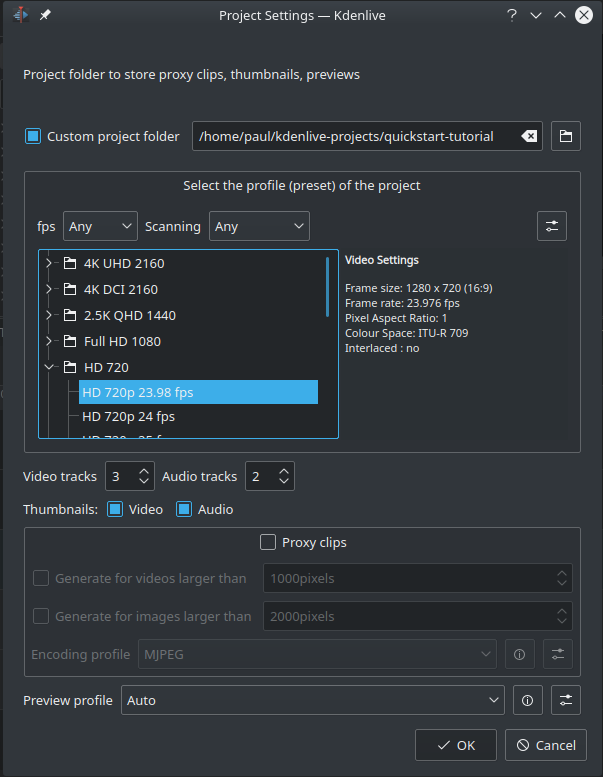The height and width of the screenshot is (777, 603).
Task: Open manage project profiles settings icon
Action: (551, 226)
